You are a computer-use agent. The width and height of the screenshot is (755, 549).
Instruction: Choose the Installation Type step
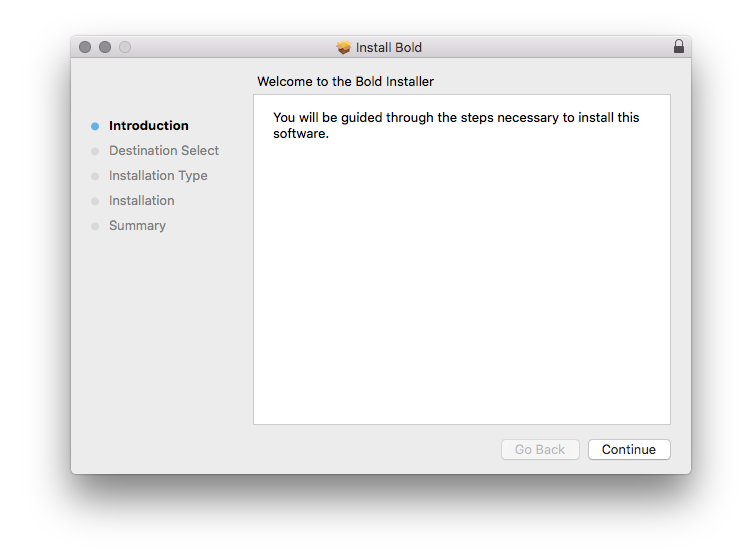coord(158,176)
